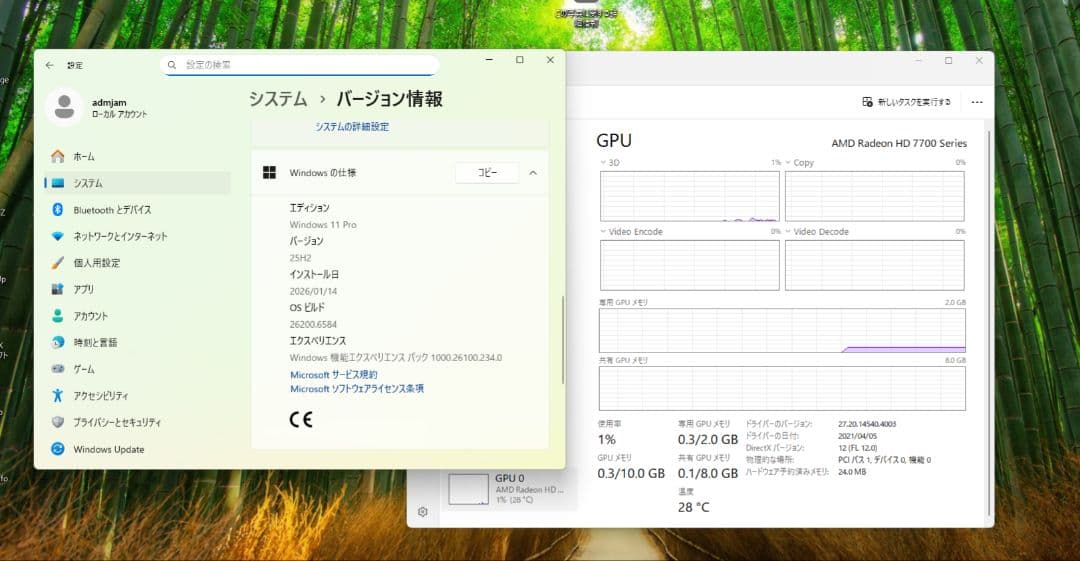This screenshot has height=561, width=1080.
Task: Click the Task Manager vertical scrollbar
Action: click(x=990, y=323)
